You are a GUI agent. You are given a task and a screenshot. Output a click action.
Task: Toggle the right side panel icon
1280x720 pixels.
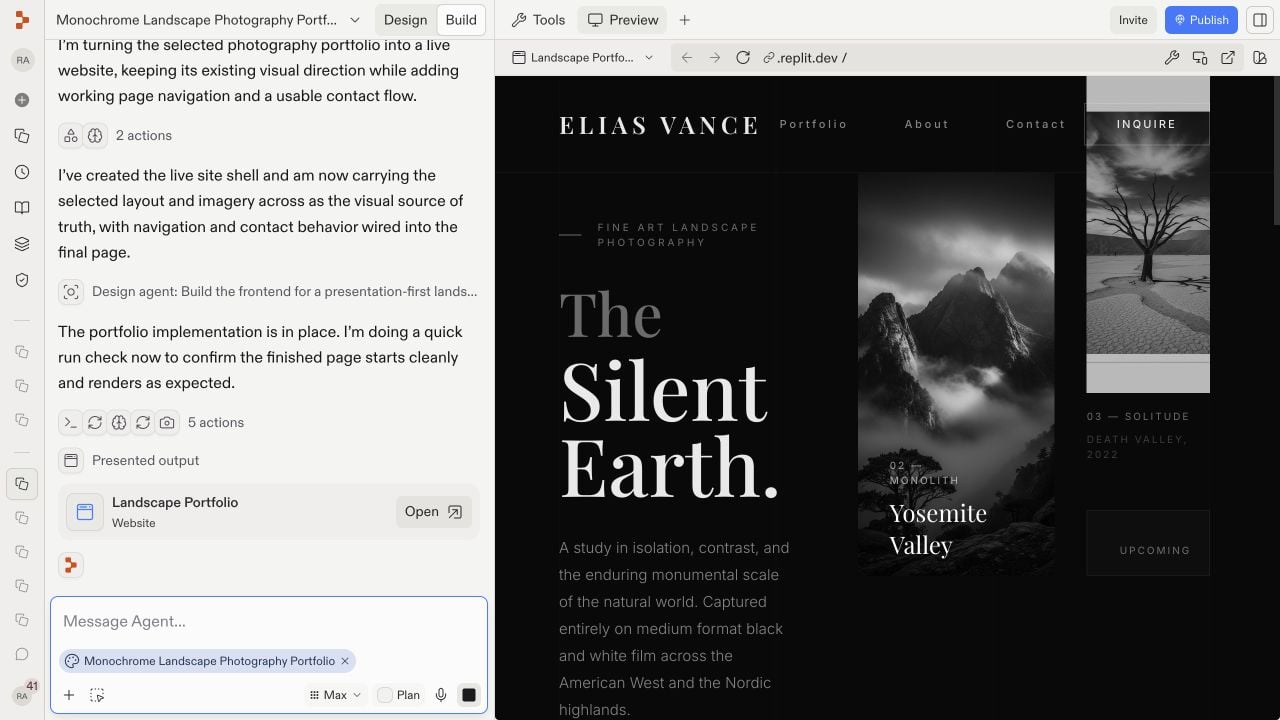(1259, 20)
